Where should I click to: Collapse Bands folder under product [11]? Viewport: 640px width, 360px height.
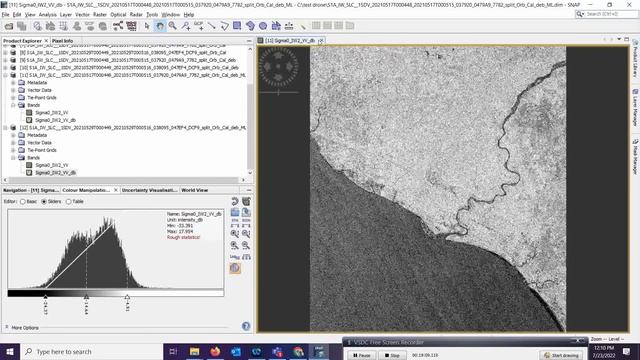click(x=13, y=105)
